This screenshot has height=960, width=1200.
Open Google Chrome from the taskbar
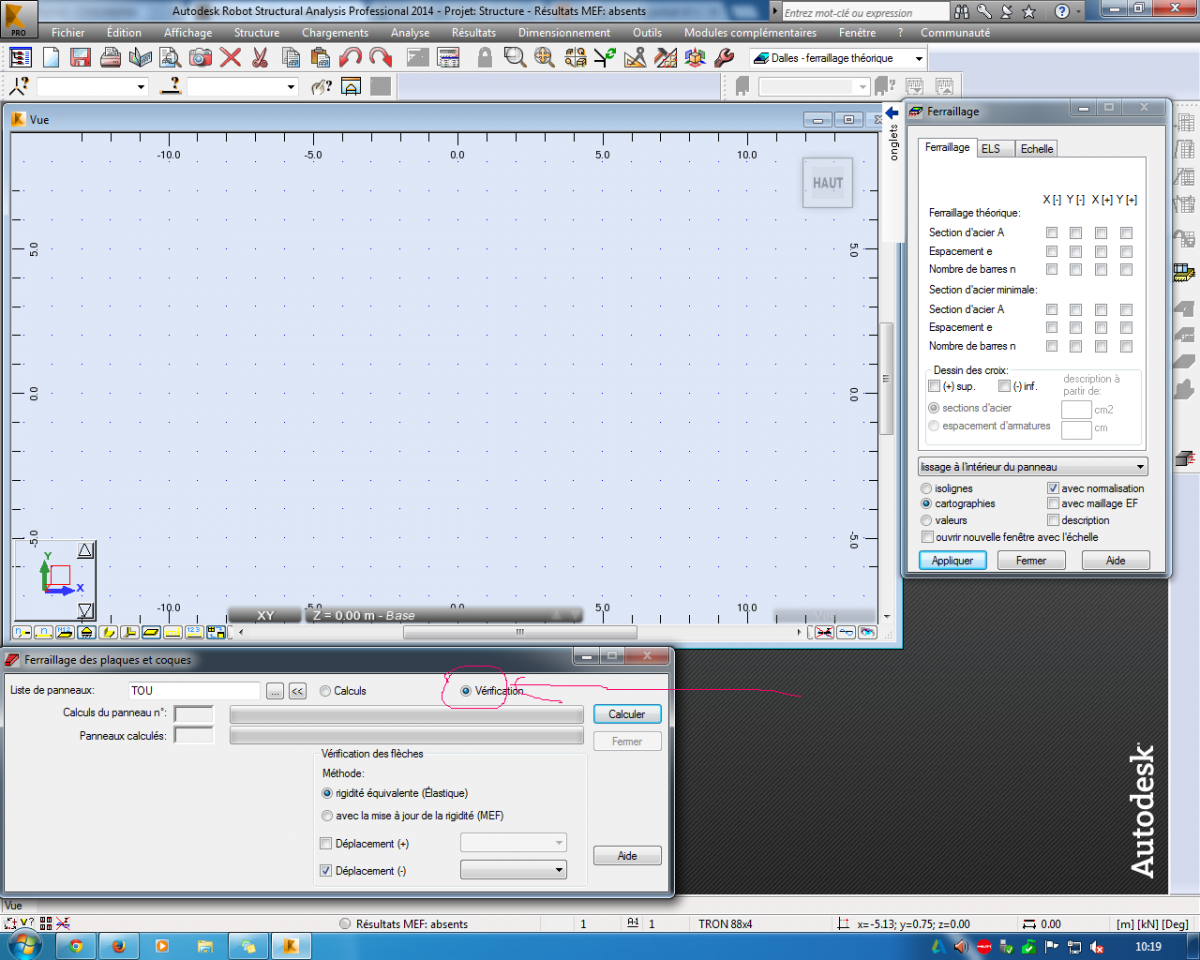point(76,945)
